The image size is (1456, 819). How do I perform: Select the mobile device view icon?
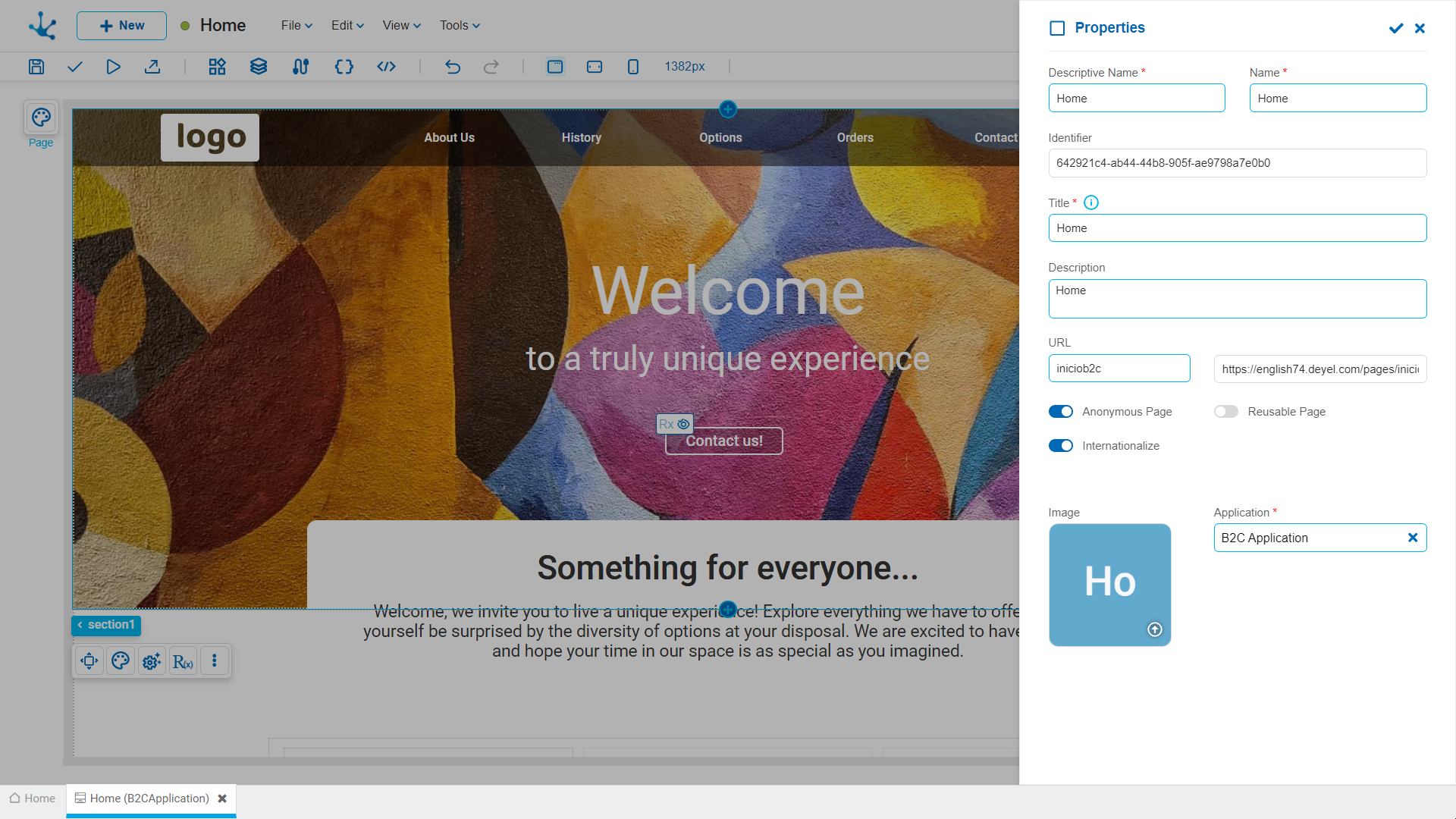click(x=633, y=67)
